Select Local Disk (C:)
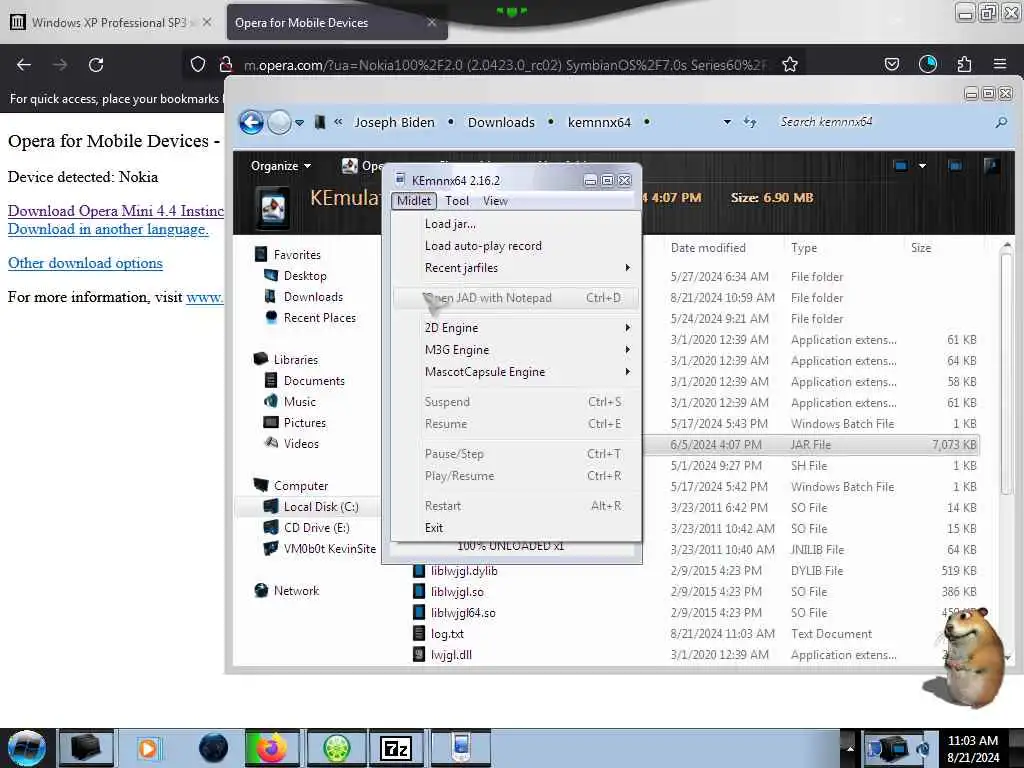Viewport: 1024px width, 768px height. (321, 507)
